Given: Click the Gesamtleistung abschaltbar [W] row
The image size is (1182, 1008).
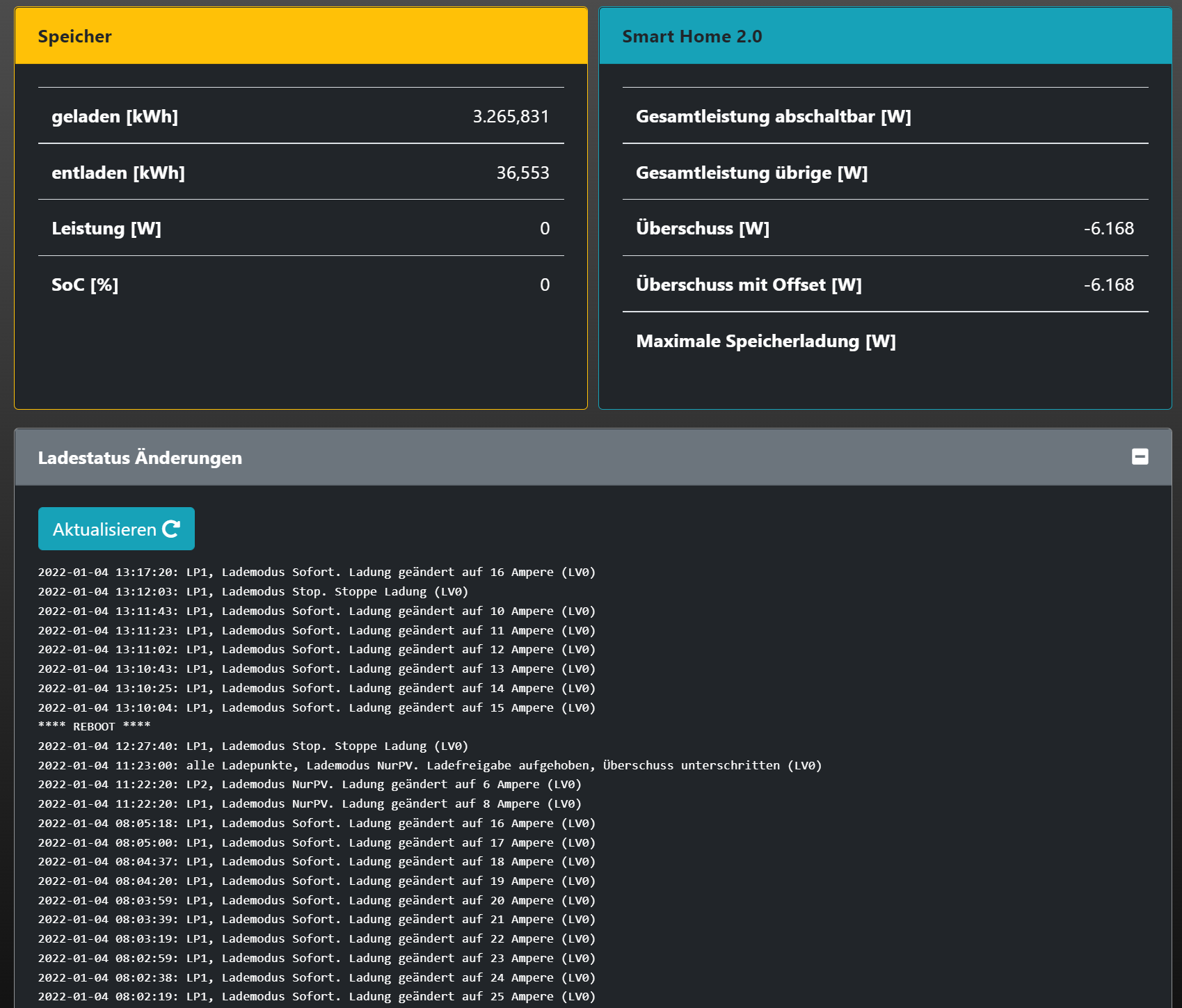Looking at the screenshot, I should 773,116.
